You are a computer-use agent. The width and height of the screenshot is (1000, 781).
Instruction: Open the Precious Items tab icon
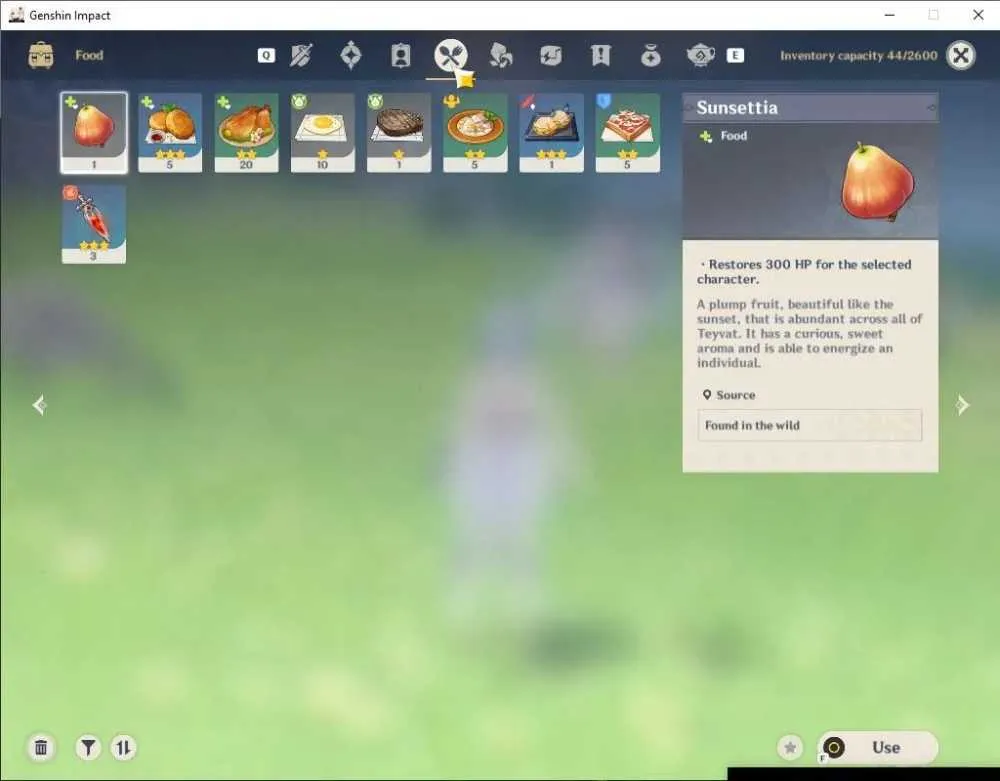click(651, 55)
